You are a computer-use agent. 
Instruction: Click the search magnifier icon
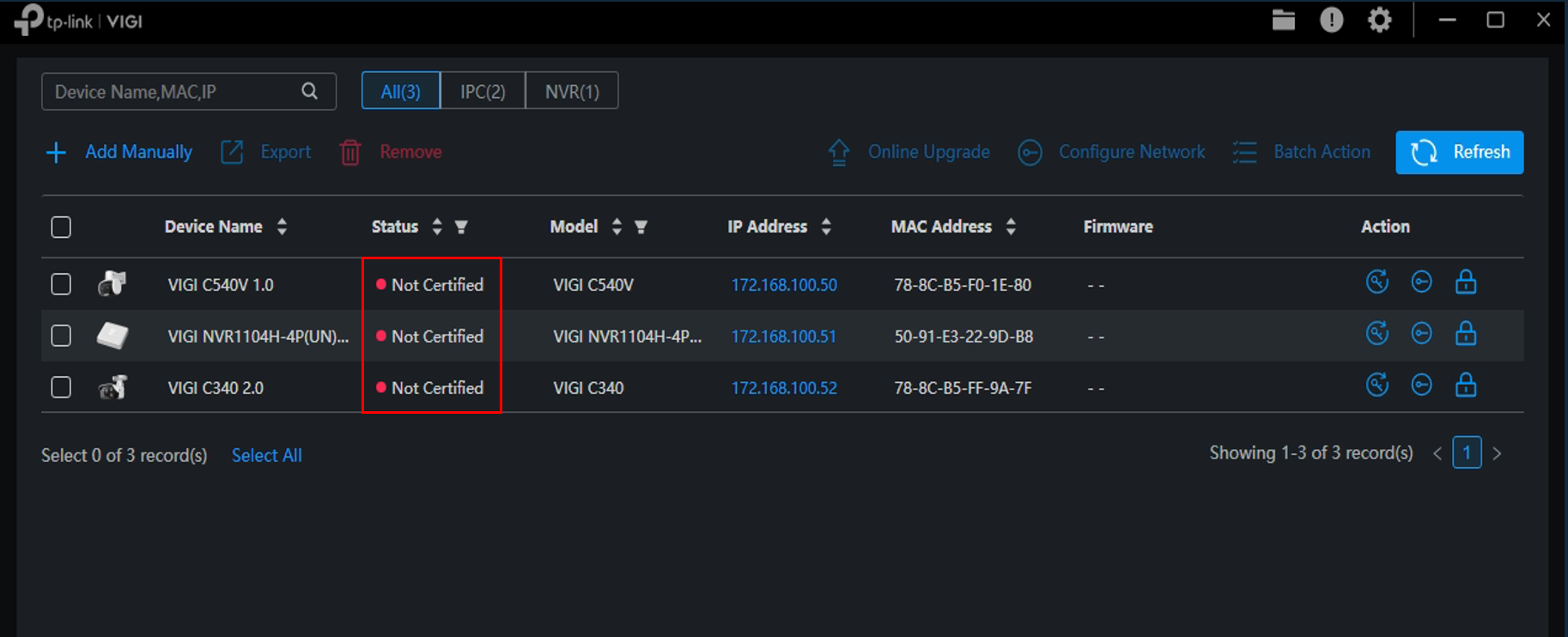[310, 91]
